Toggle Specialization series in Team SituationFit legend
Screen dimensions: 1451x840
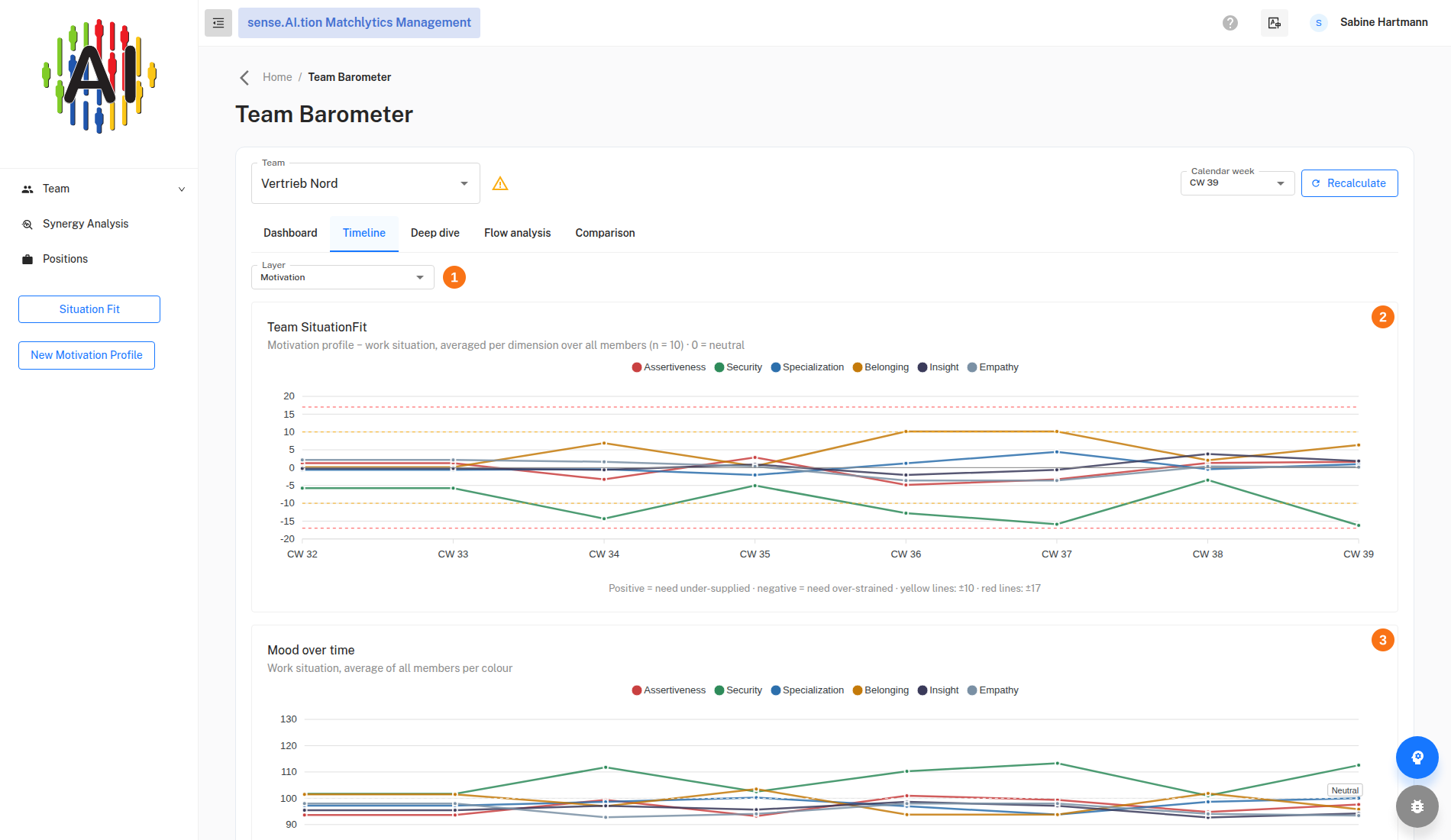click(x=807, y=367)
